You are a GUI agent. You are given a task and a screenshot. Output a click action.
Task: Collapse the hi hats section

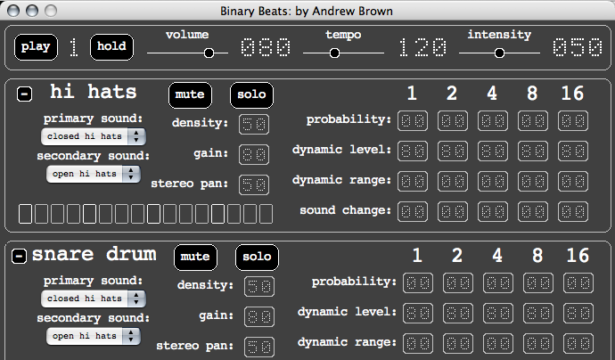coord(24,94)
